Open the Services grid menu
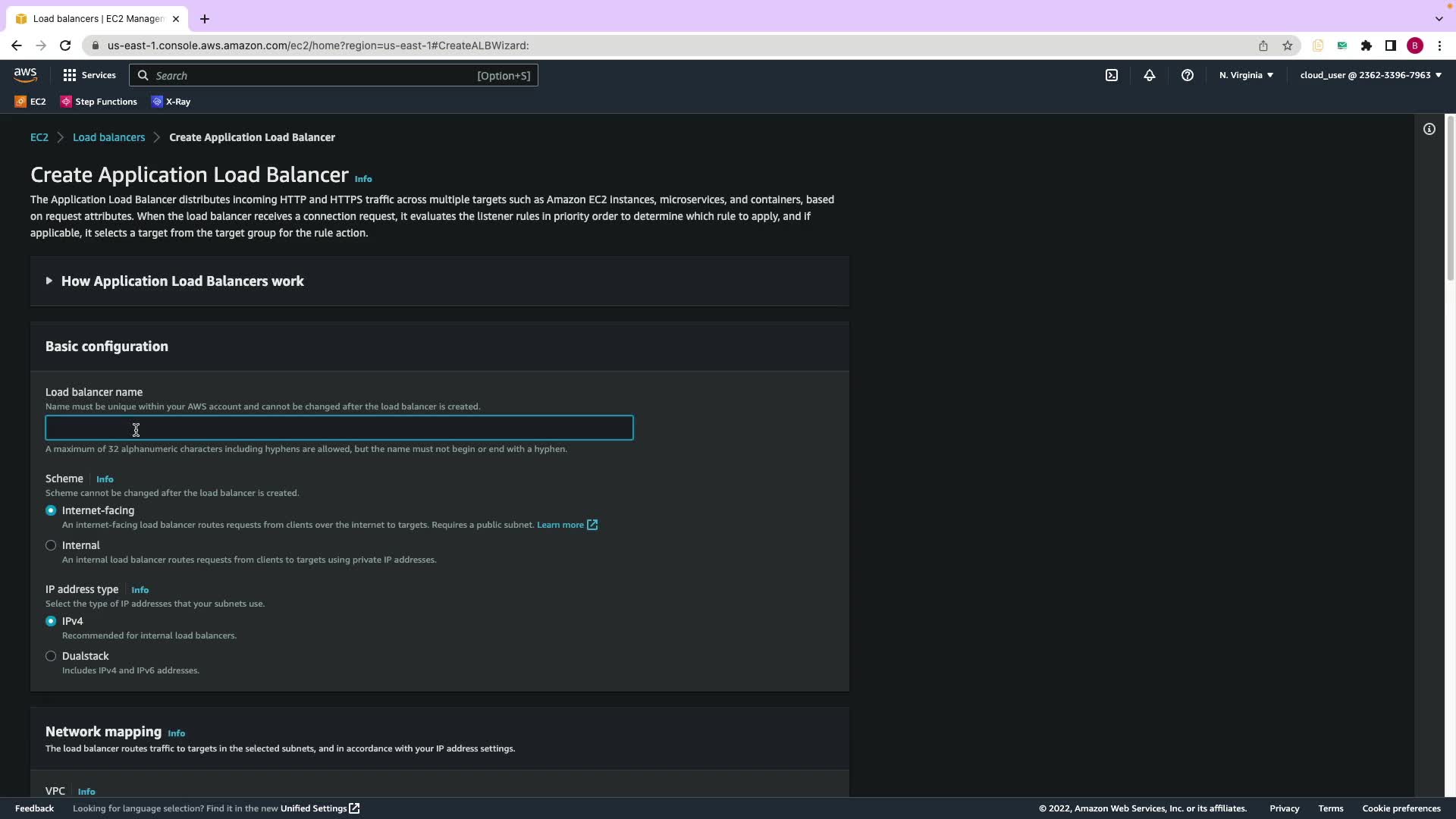This screenshot has width=1456, height=819. pos(89,75)
